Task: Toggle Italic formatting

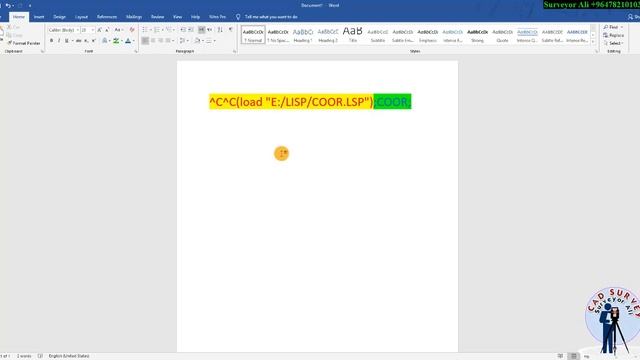Action: pos(59,41)
